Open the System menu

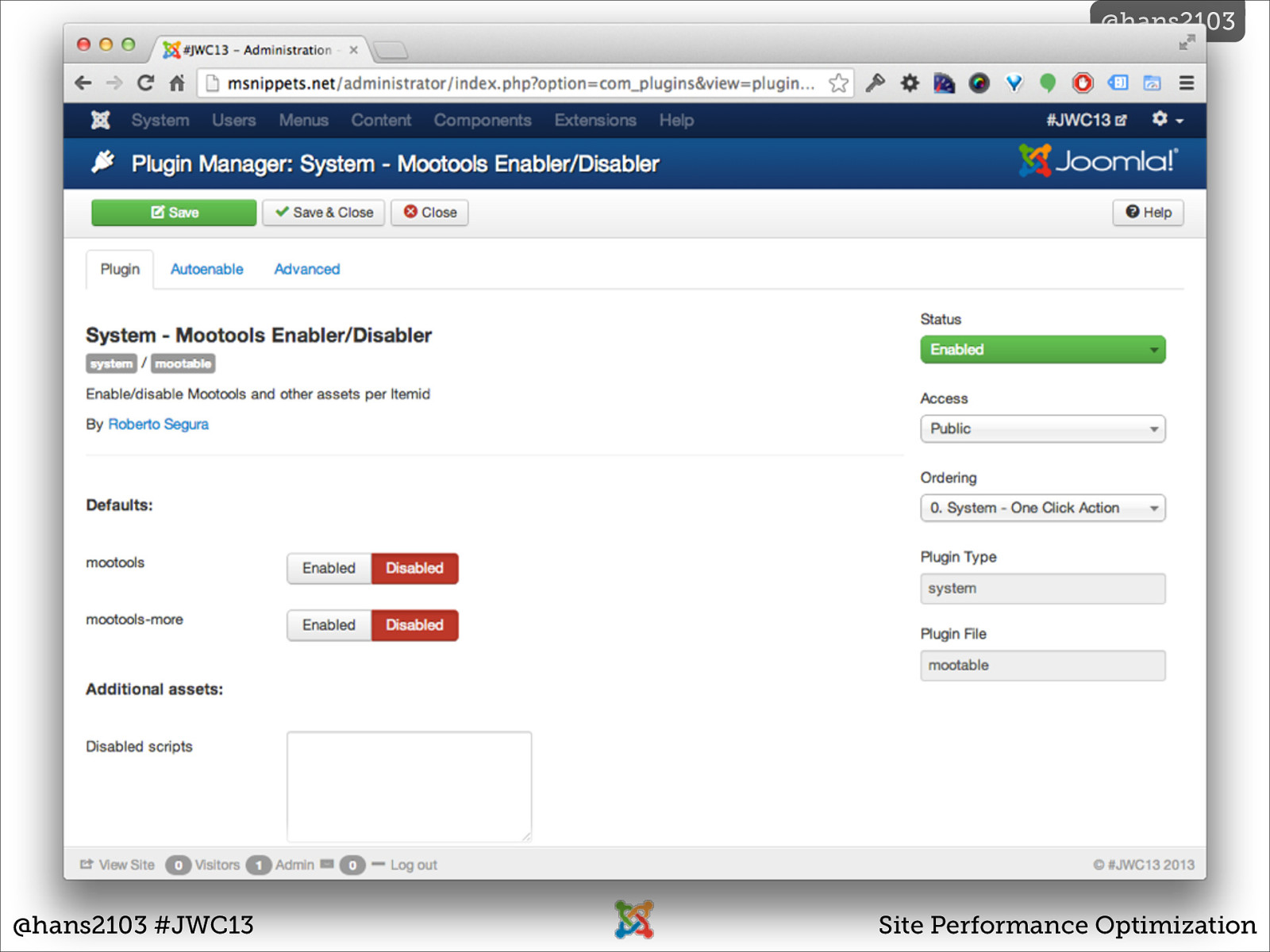point(160,120)
